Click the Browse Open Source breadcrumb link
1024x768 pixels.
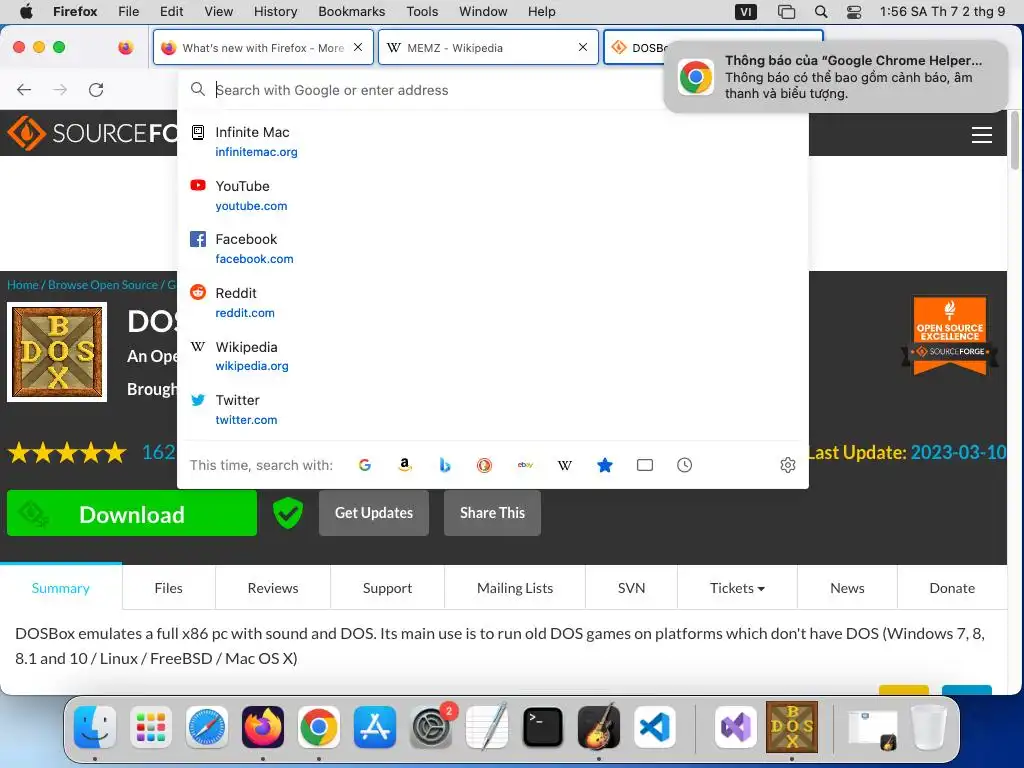pyautogui.click(x=103, y=285)
